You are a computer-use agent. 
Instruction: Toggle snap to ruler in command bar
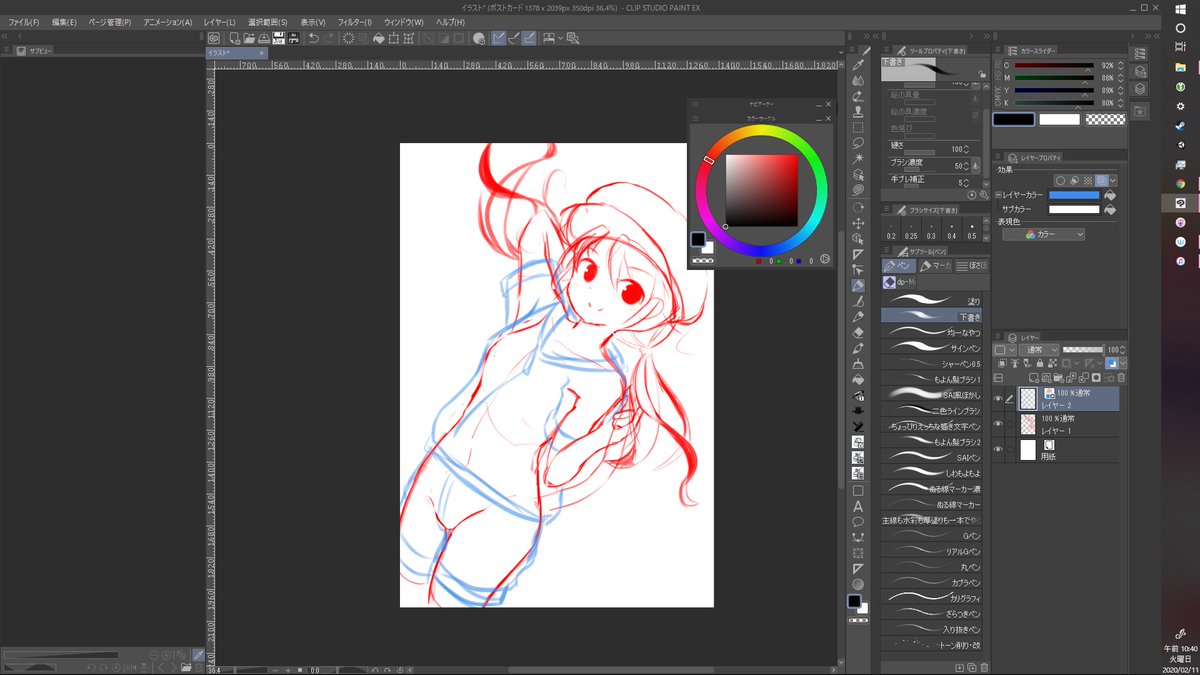coord(498,38)
